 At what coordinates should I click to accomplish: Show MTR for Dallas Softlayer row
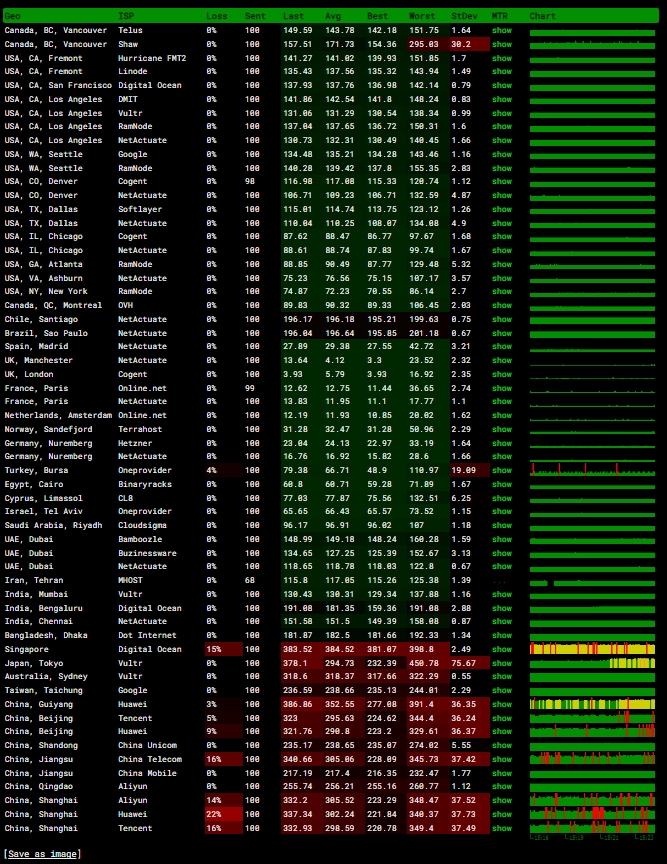[x=502, y=209]
